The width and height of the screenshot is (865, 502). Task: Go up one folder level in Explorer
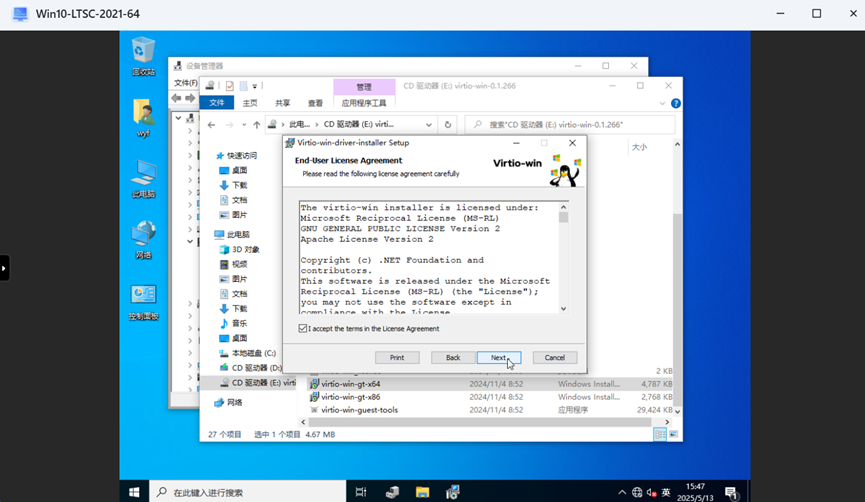tap(257, 125)
